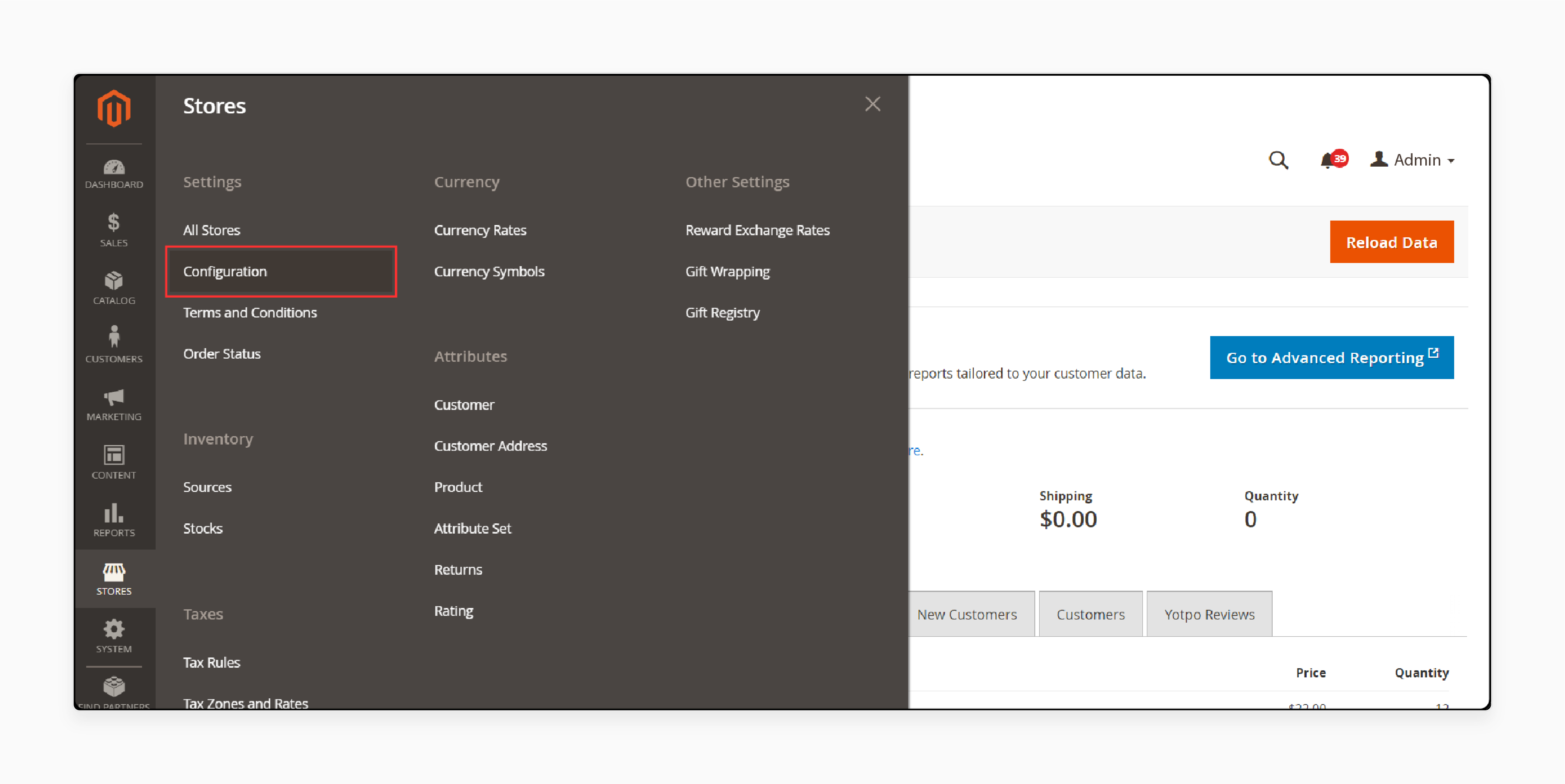Open the Catalog sidebar menu
Screen dimensions: 1565x784
pos(114,288)
